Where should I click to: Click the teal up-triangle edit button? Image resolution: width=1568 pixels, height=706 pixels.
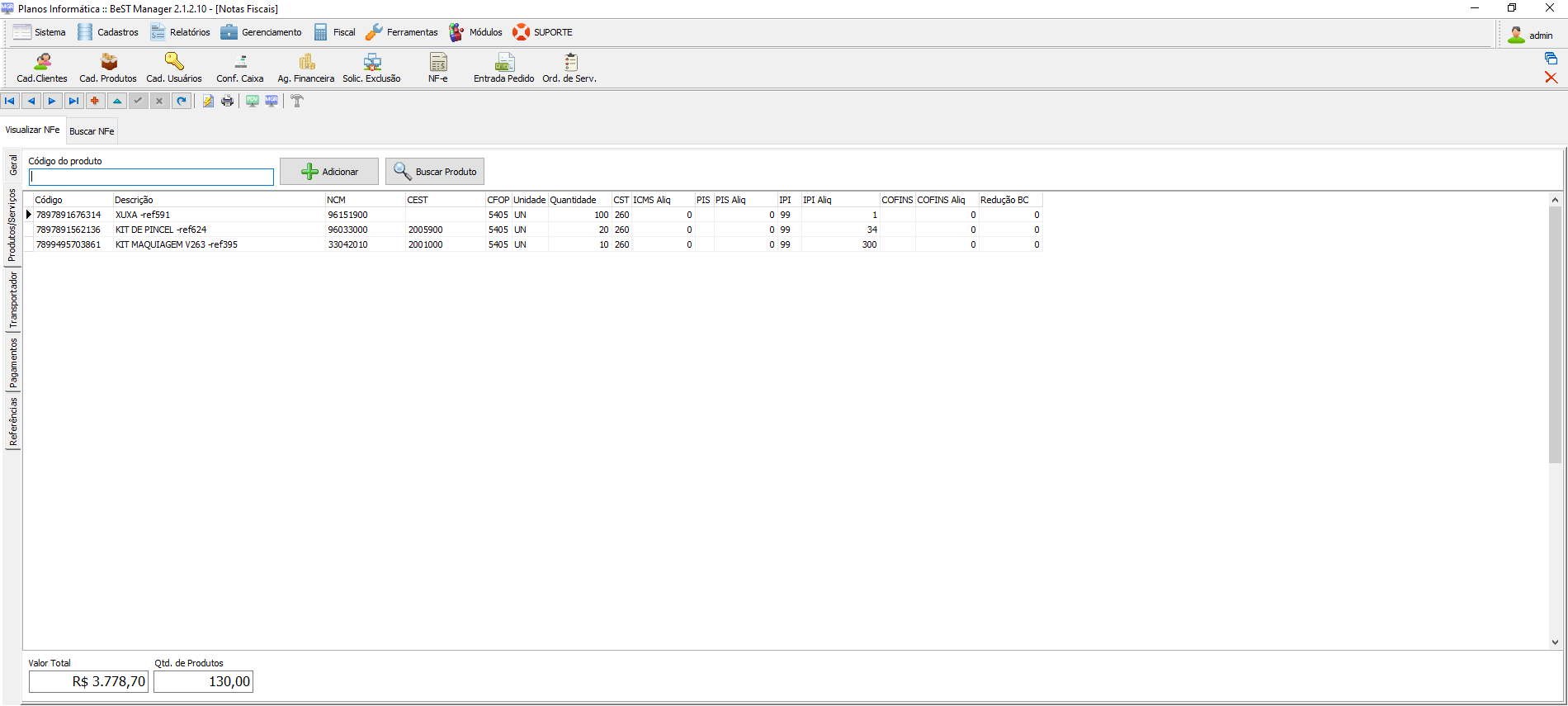click(117, 101)
